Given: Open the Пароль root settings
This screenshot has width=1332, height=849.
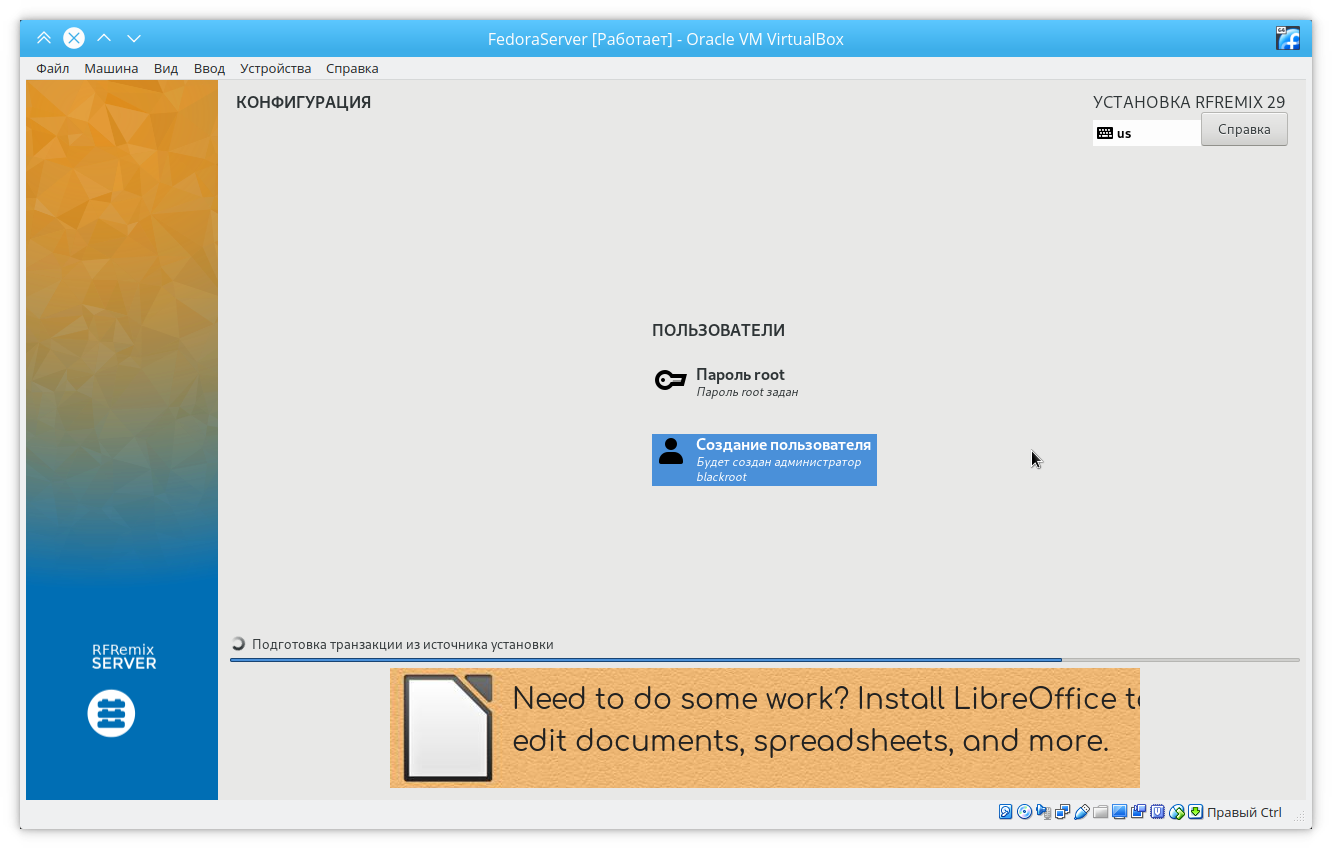Looking at the screenshot, I should (740, 382).
